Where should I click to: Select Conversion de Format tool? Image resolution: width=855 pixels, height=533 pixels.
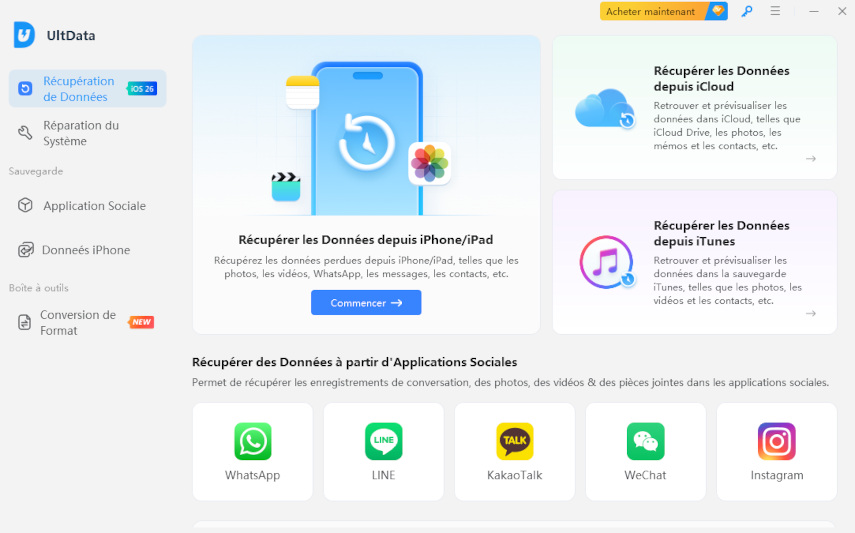click(77, 322)
